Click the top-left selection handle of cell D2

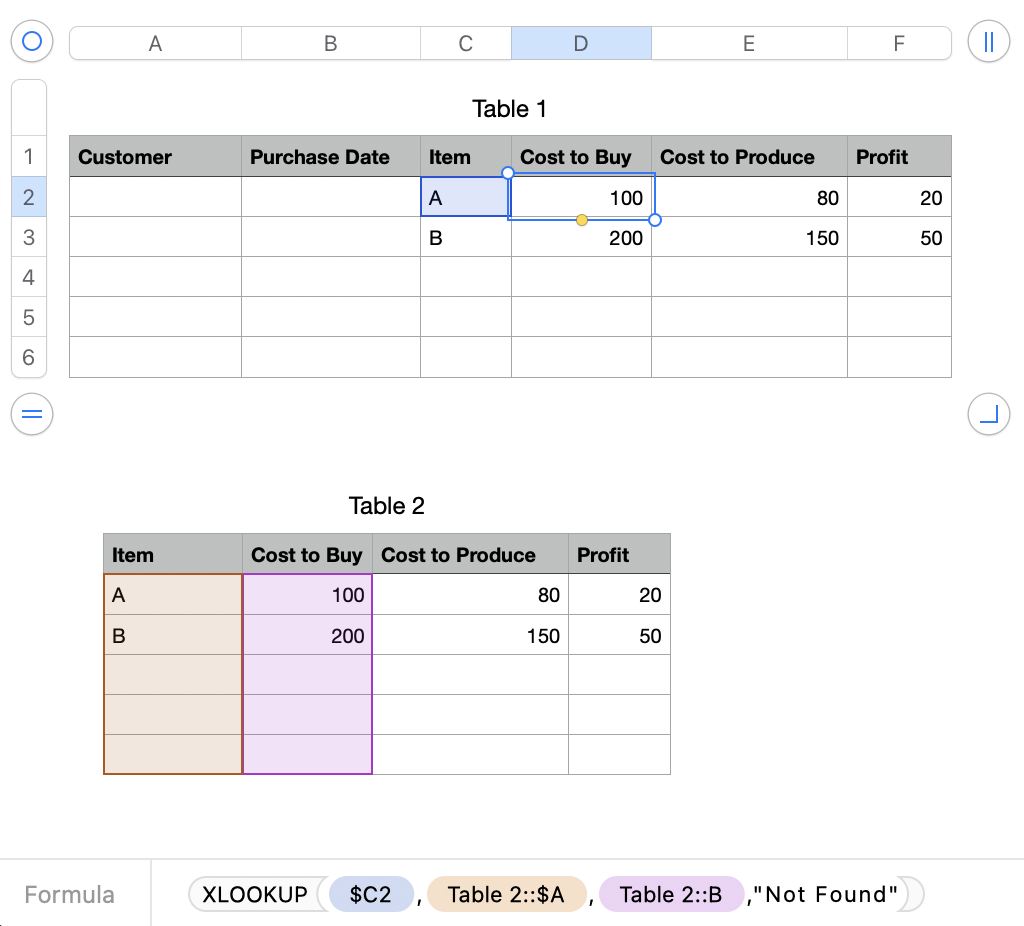[508, 173]
